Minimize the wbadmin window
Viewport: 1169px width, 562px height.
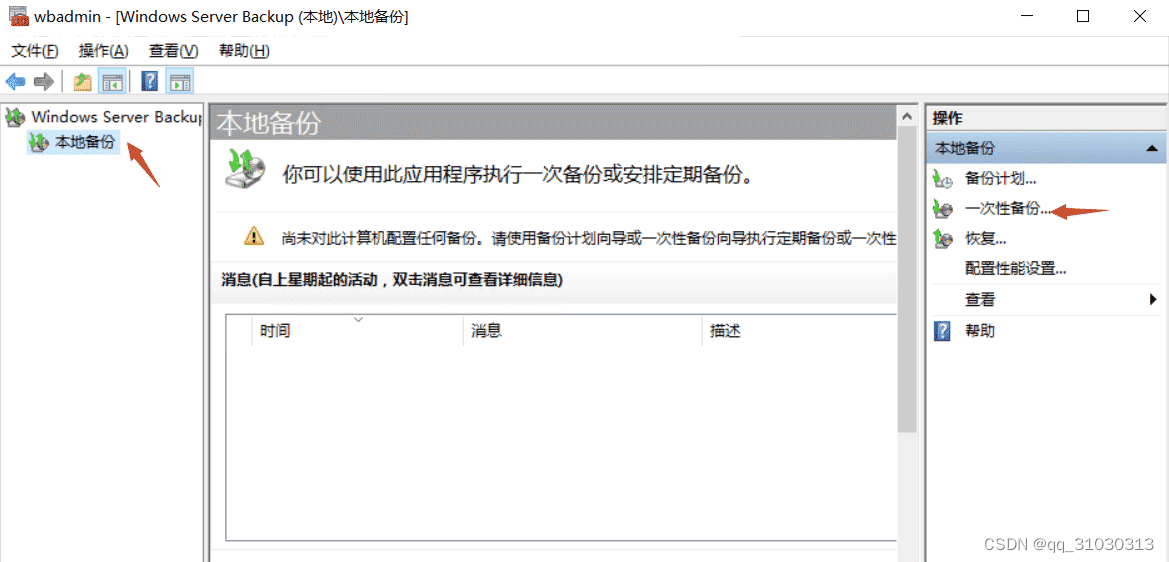point(1026,16)
